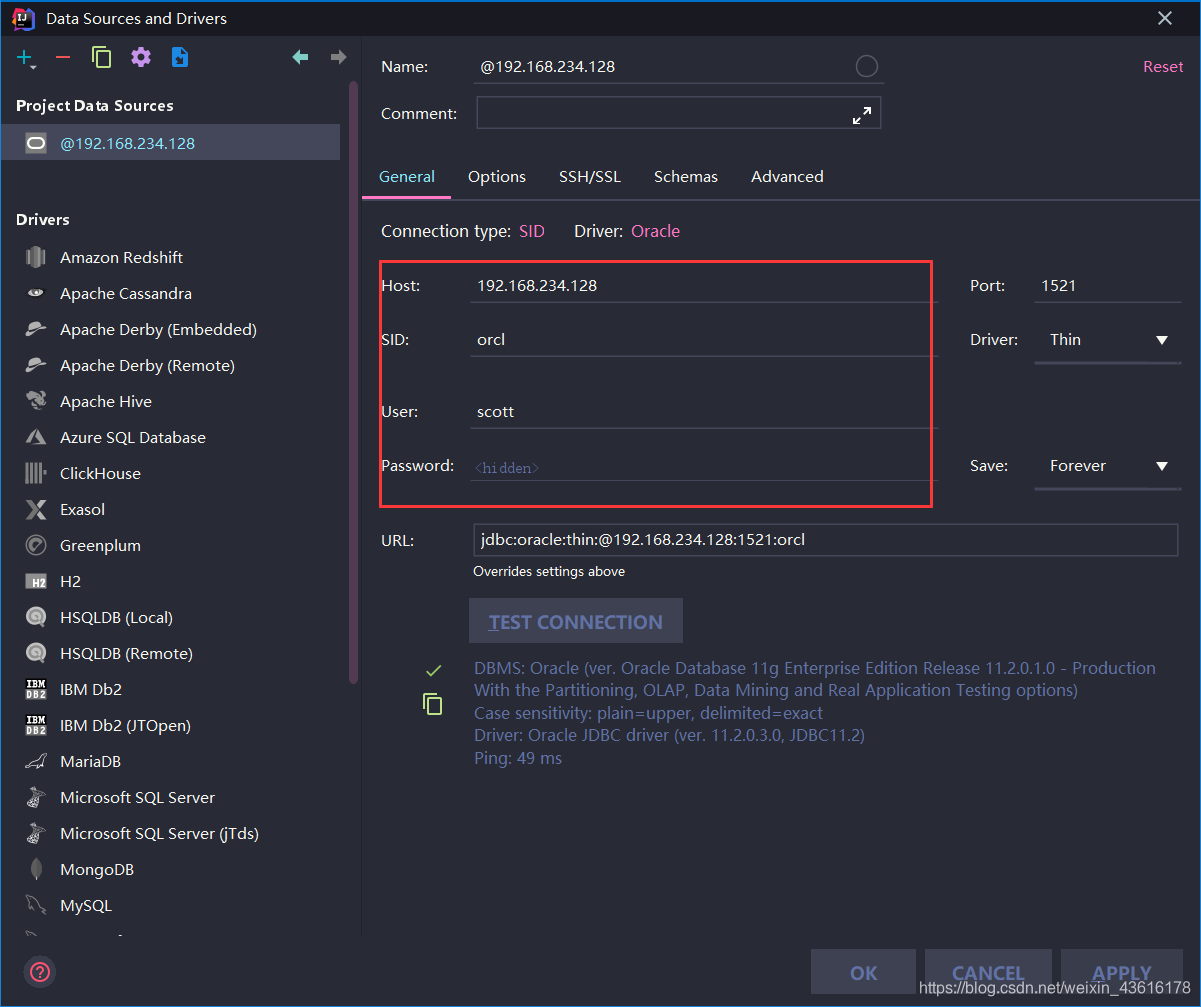Click the Oracle driver link

tap(655, 231)
